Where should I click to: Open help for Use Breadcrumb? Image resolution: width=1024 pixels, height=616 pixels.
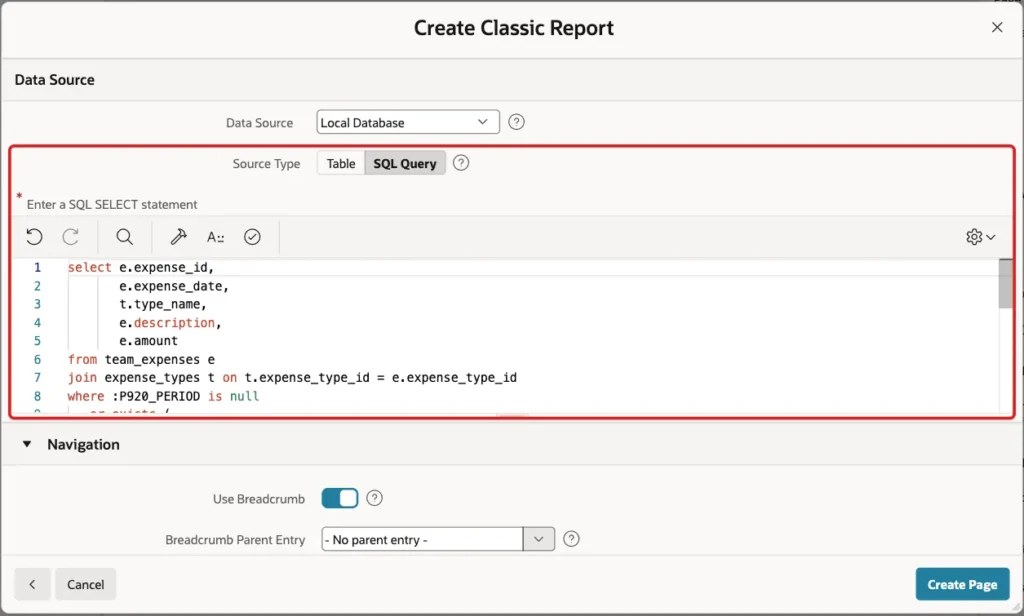374,498
